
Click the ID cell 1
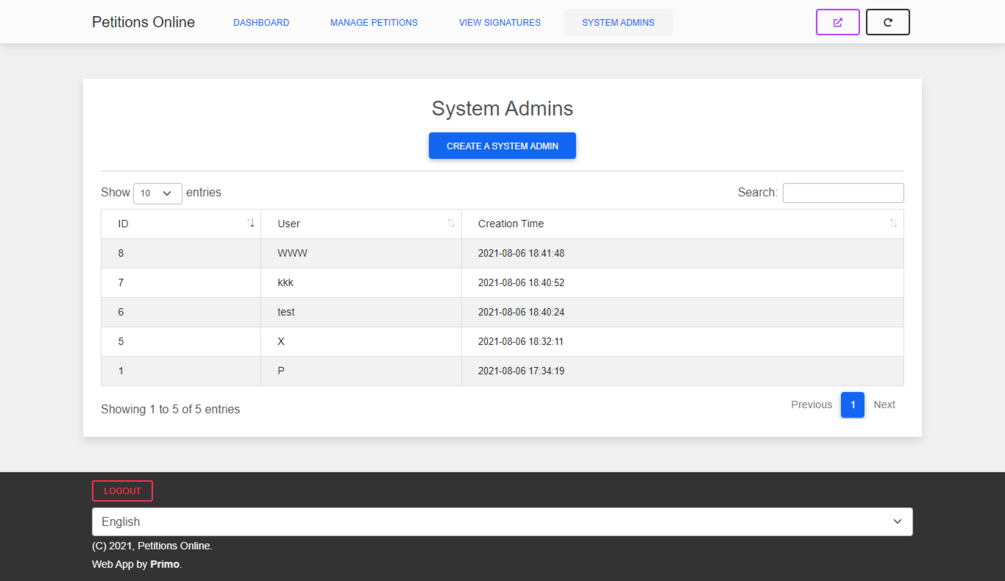(x=181, y=371)
